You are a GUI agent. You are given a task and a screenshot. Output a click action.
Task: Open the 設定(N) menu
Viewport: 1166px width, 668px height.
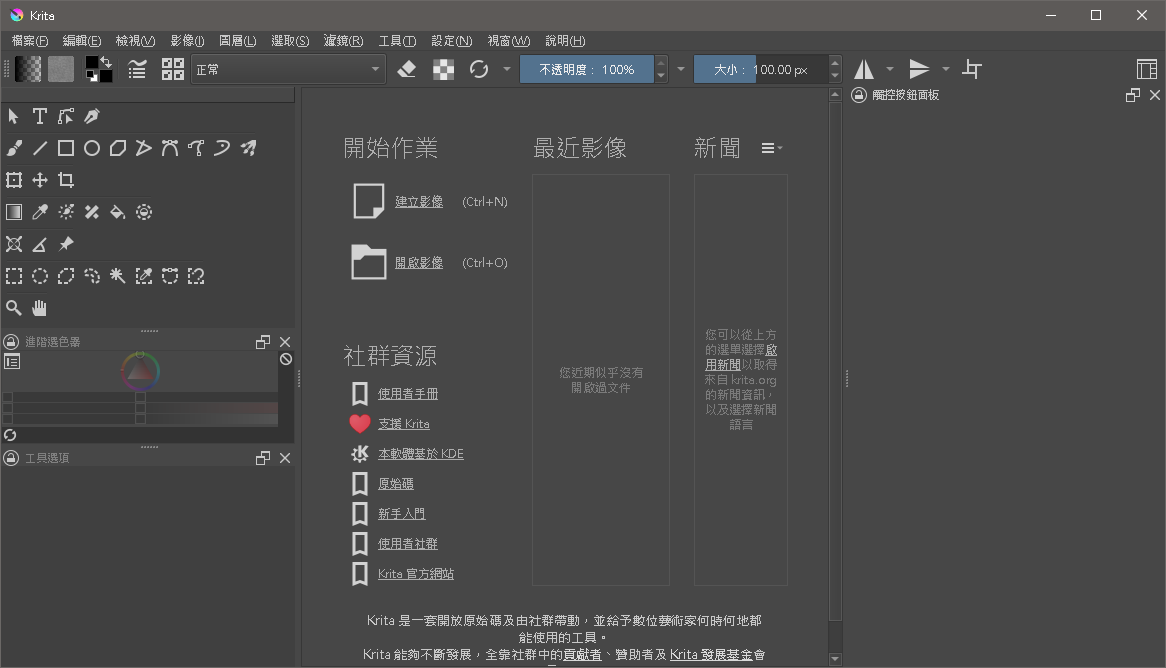451,41
